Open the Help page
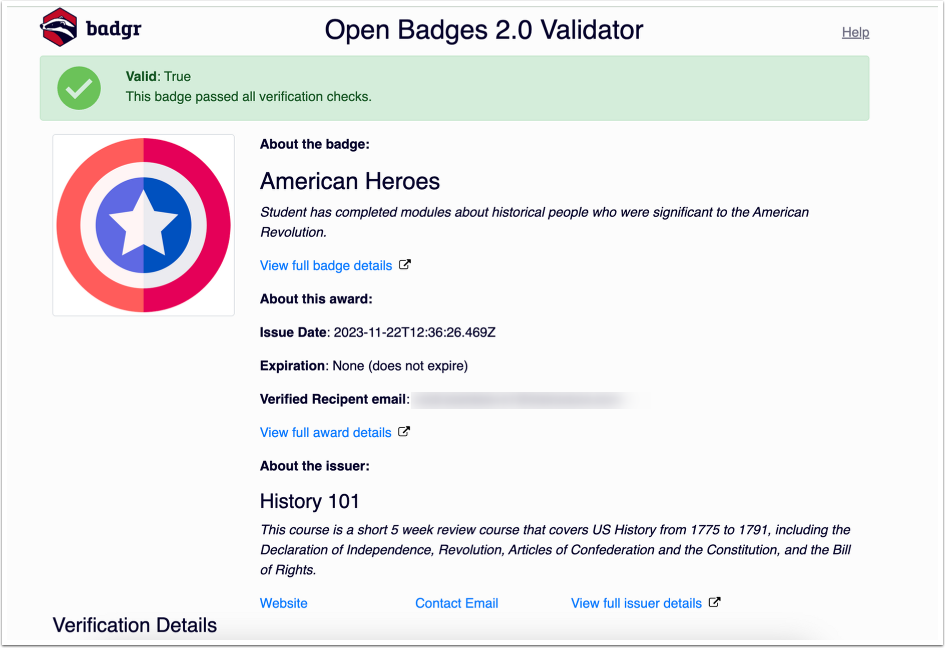The image size is (945, 648). coord(855,32)
